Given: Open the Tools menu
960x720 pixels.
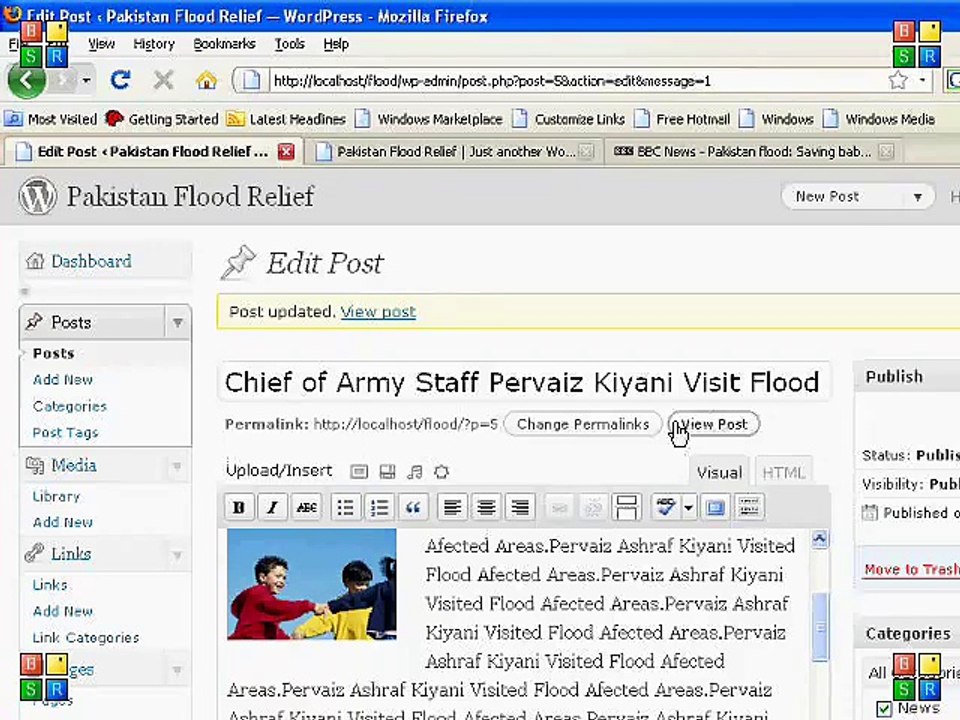Looking at the screenshot, I should (290, 44).
